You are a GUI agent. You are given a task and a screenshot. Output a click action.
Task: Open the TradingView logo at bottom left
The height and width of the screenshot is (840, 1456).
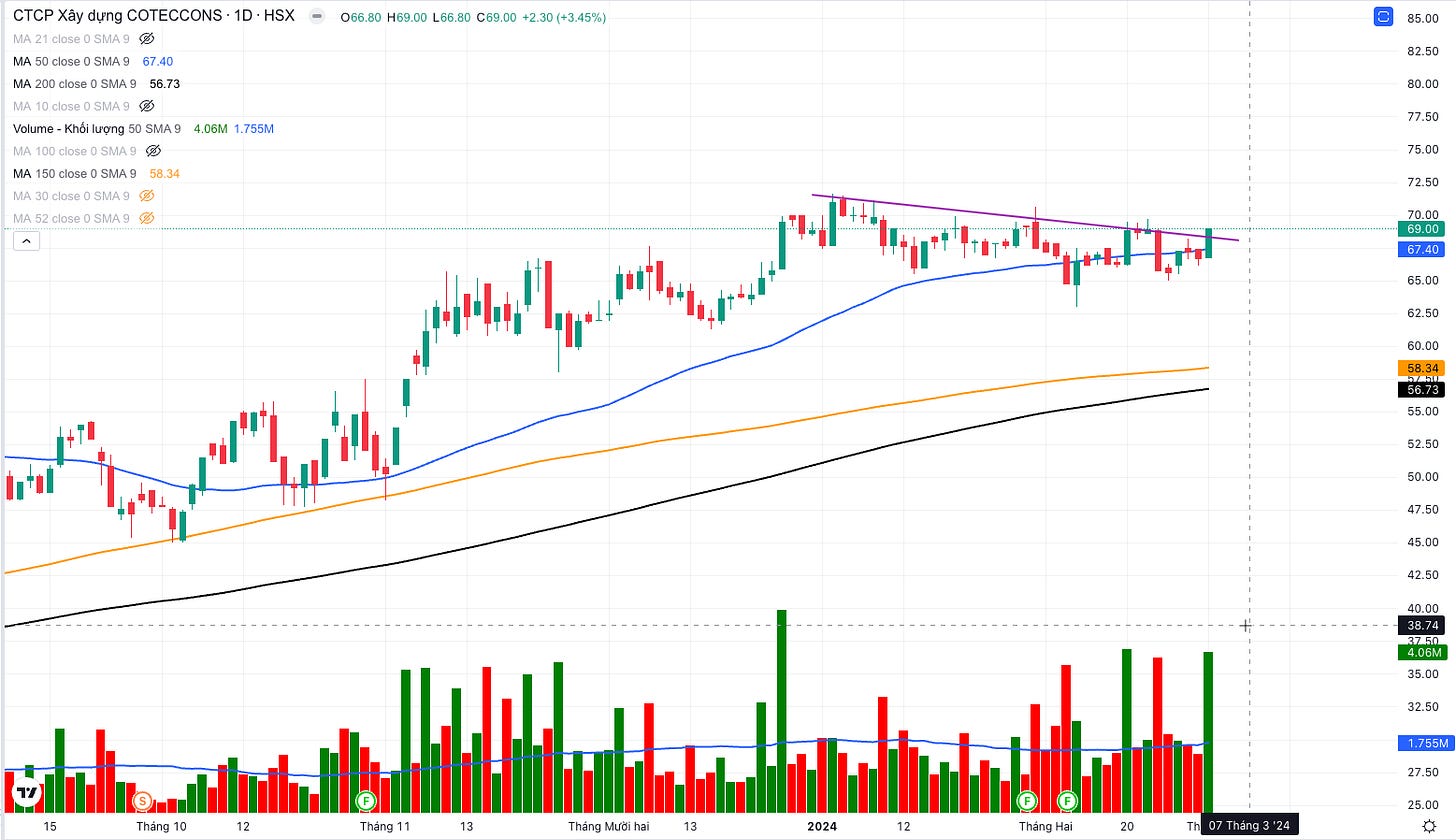[26, 794]
